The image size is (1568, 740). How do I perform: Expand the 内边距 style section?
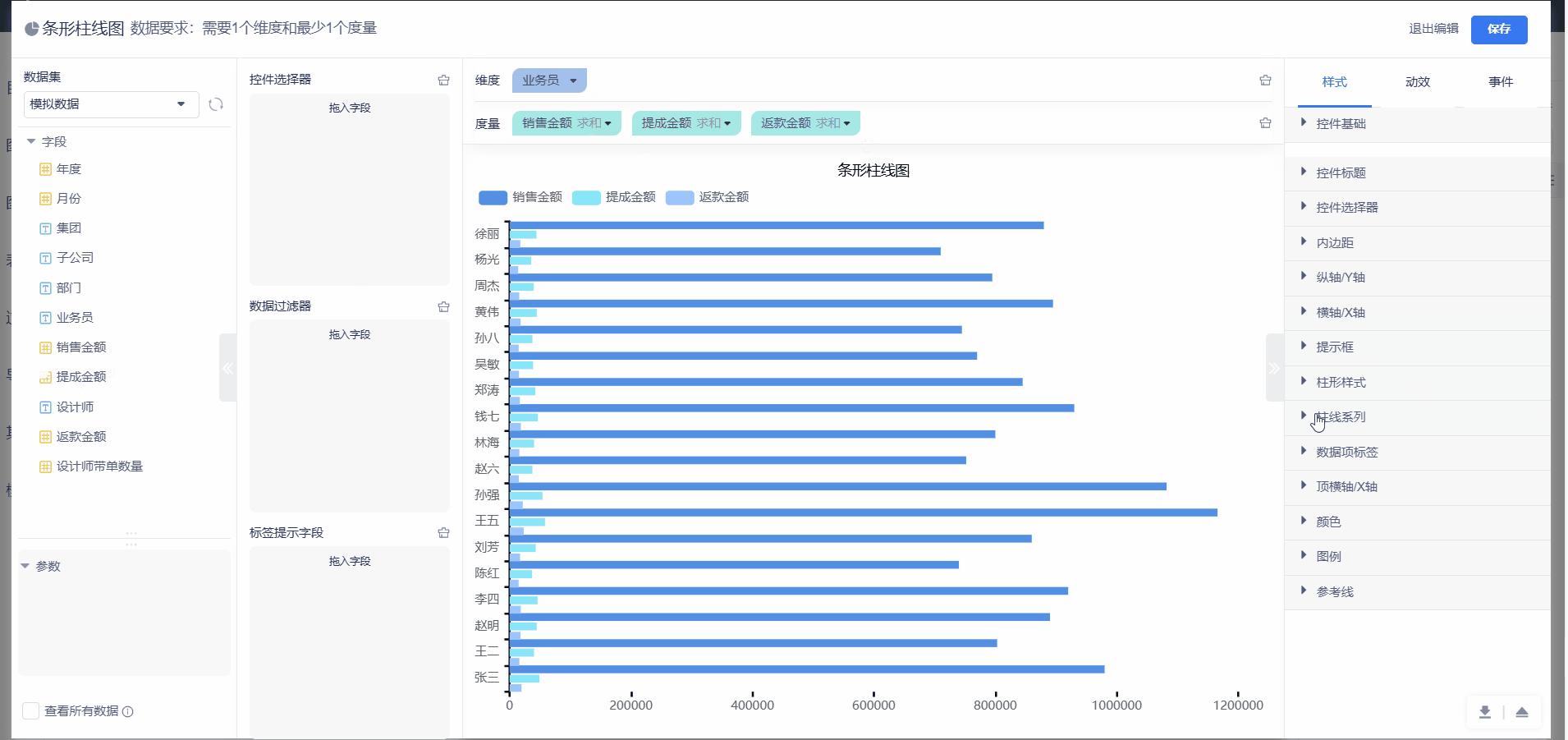point(1417,243)
